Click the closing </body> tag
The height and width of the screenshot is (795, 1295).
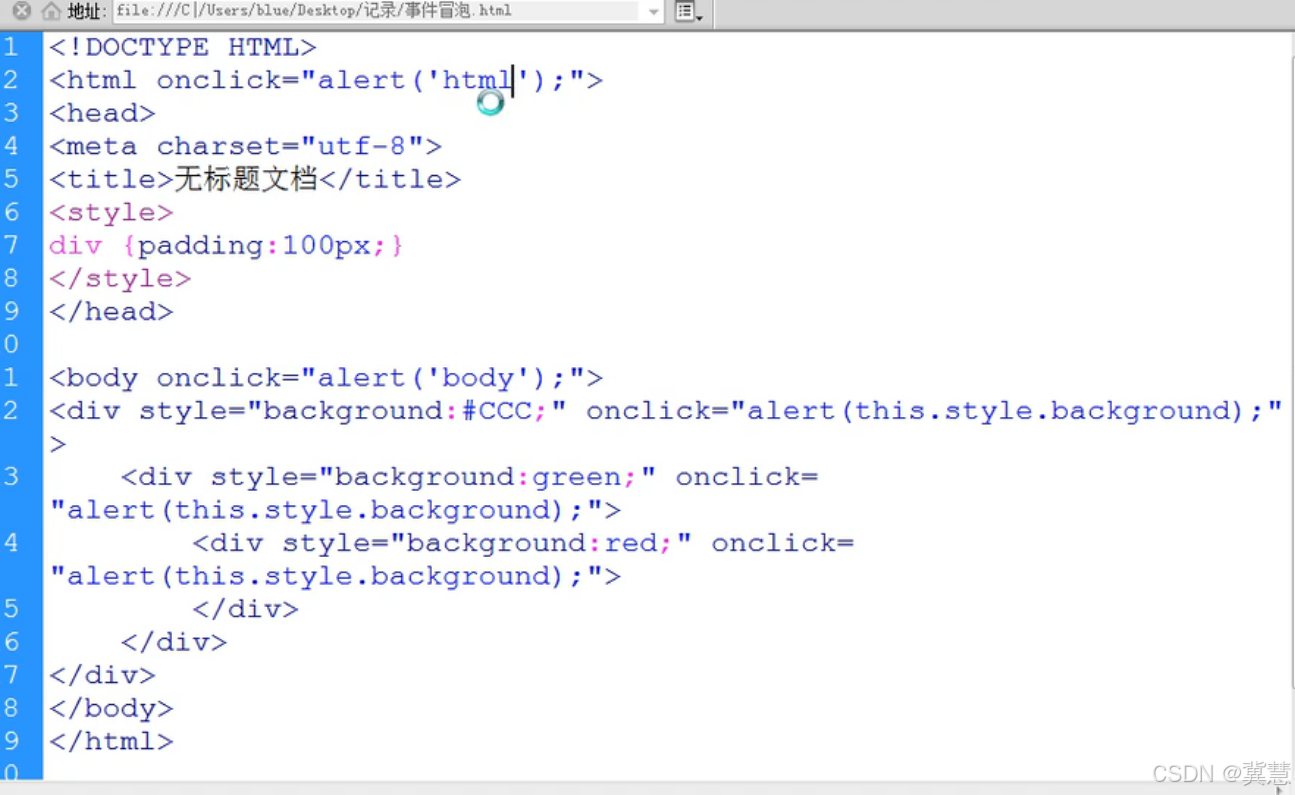click(x=110, y=708)
